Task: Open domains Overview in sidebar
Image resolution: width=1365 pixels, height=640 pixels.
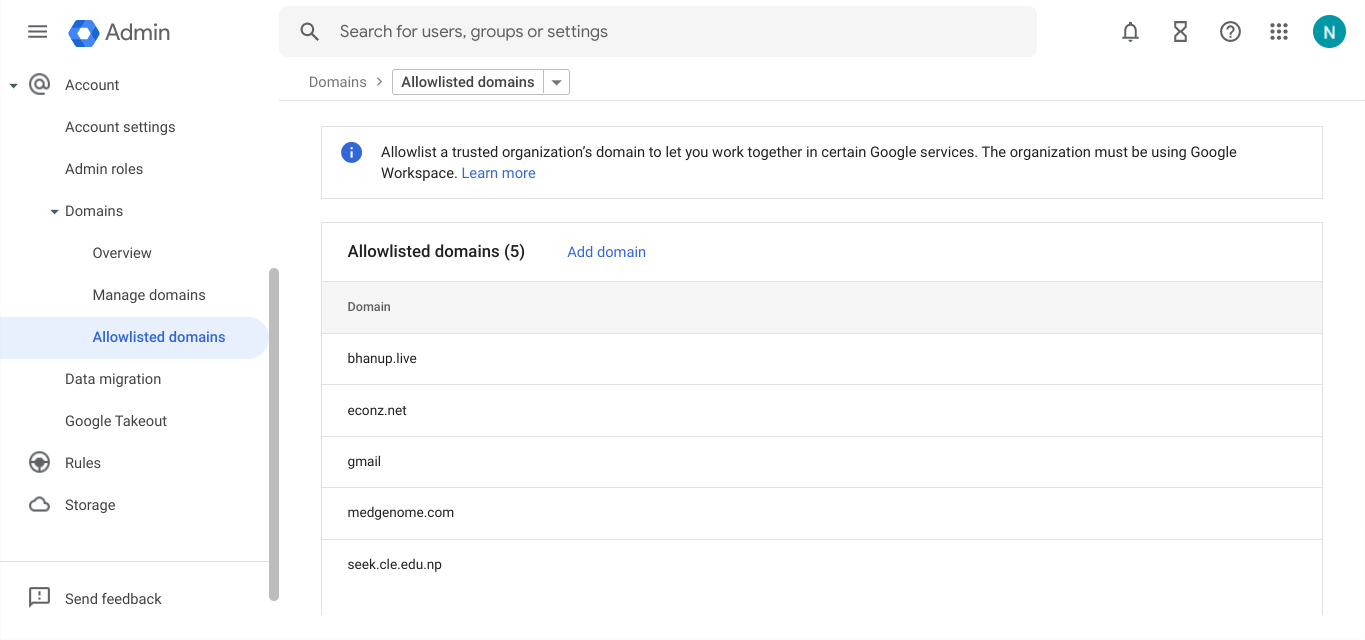Action: coord(122,253)
